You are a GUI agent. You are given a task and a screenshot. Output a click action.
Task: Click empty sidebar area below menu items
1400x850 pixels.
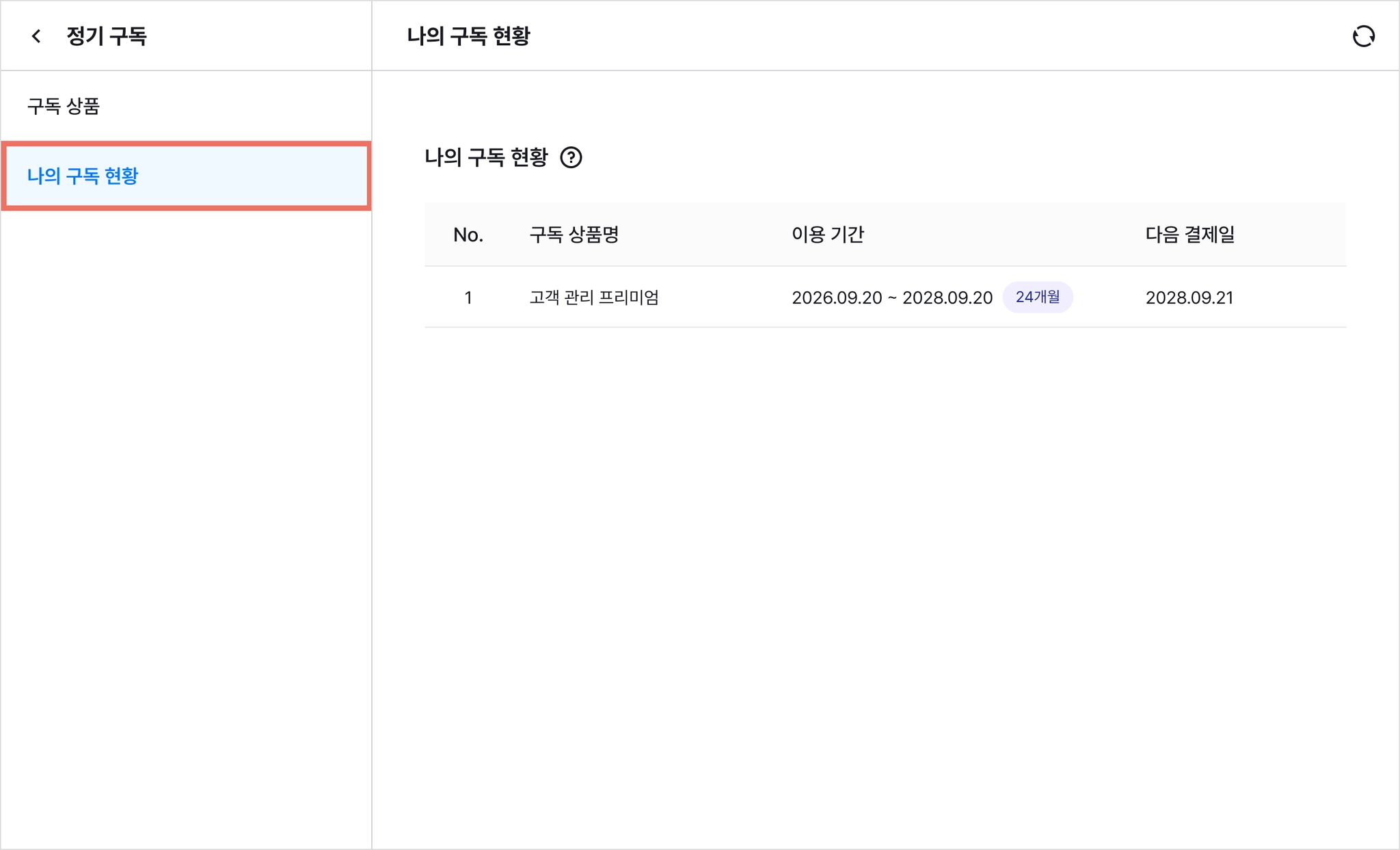(185, 513)
